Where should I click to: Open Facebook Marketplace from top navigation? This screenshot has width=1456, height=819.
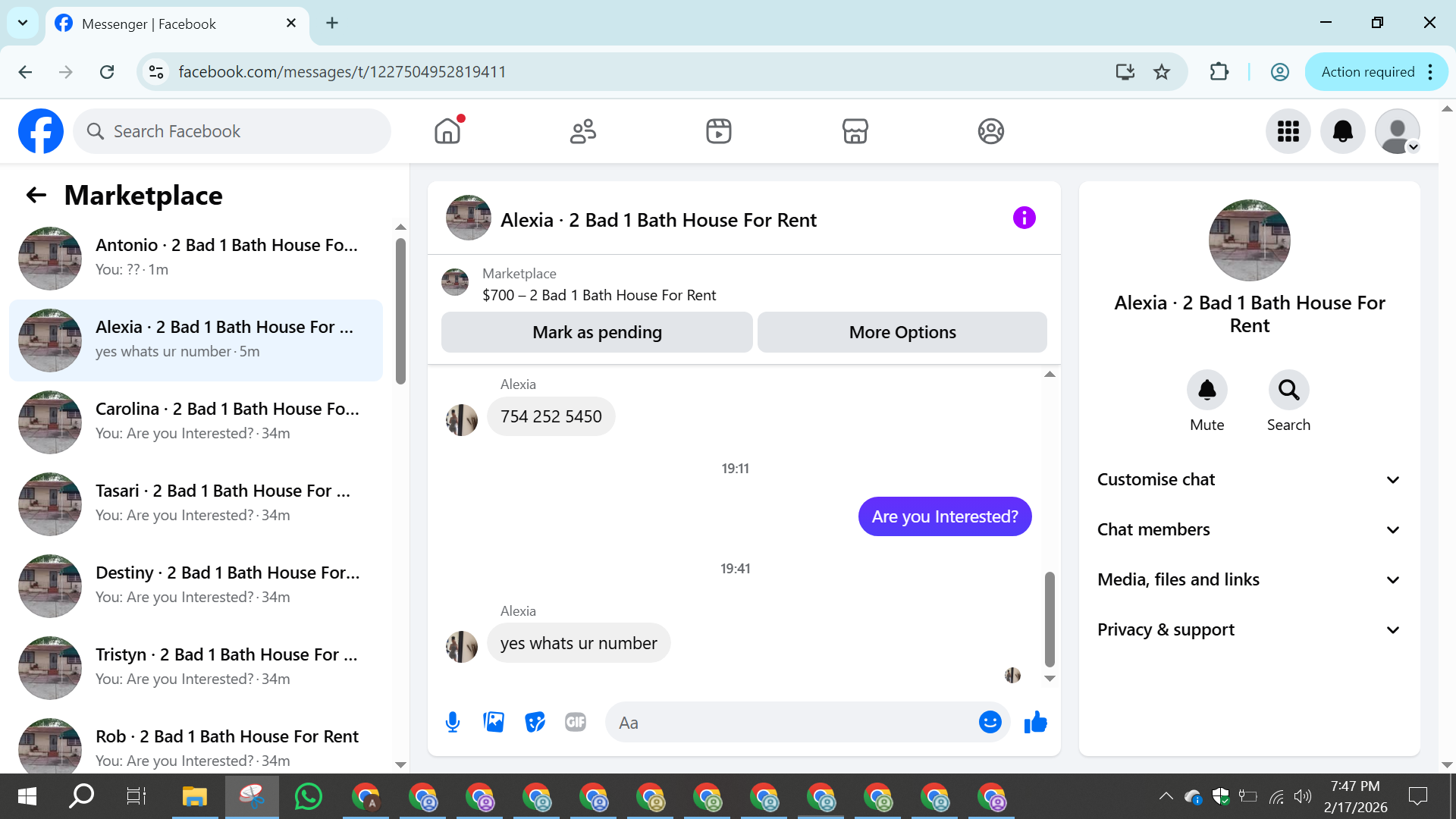(x=855, y=131)
